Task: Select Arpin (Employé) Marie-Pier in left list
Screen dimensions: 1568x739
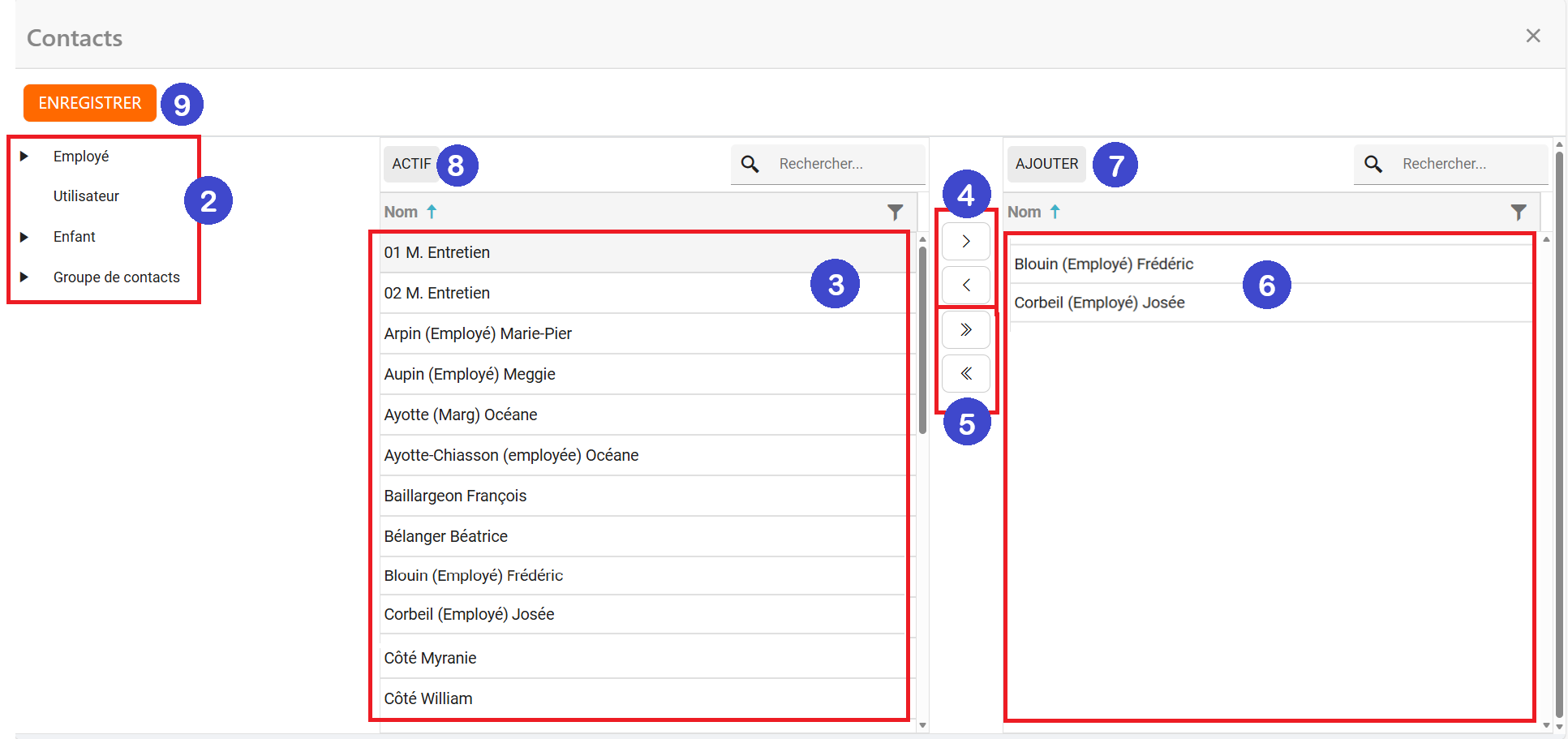Action: 478,334
